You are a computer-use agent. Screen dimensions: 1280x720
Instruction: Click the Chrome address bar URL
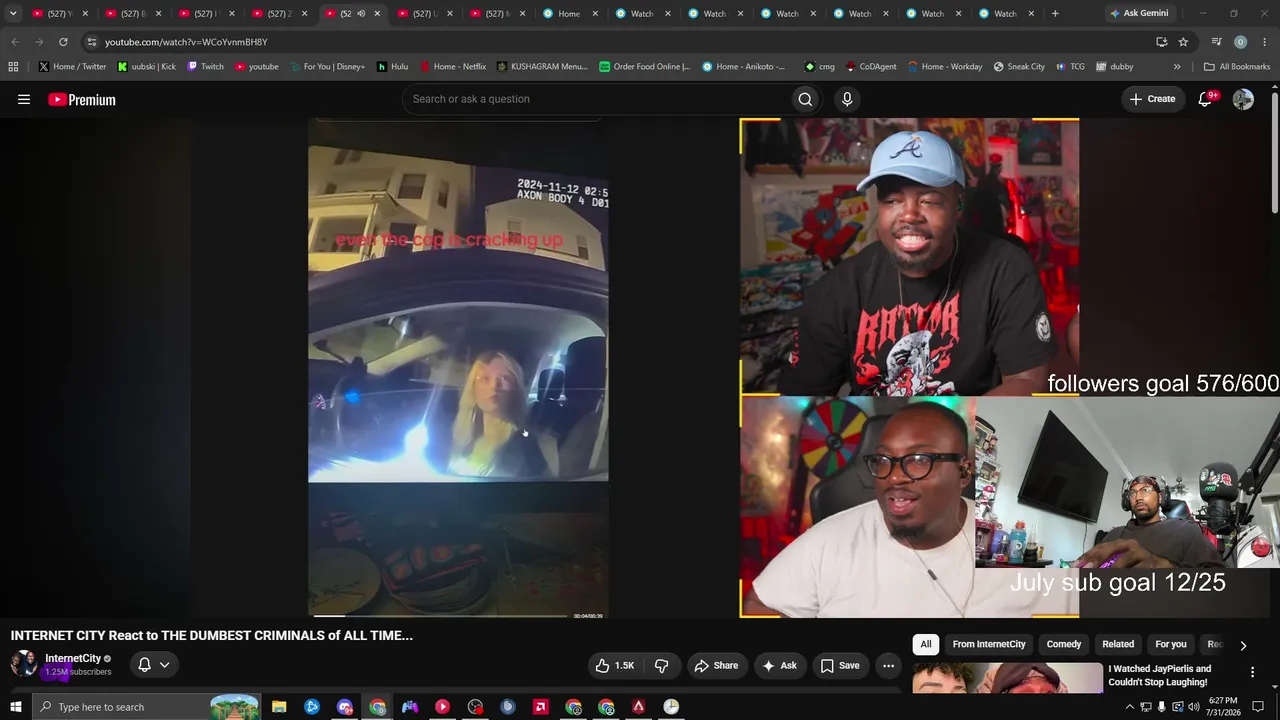(x=186, y=42)
